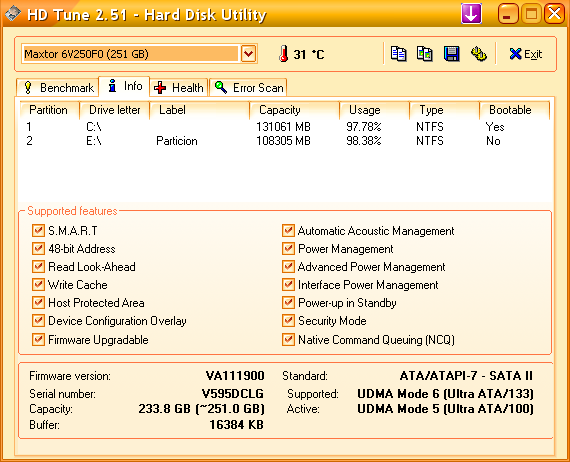Viewport: 570px width, 462px height.
Task: Toggle the Power-up in Standby checkbox
Action: (x=288, y=303)
